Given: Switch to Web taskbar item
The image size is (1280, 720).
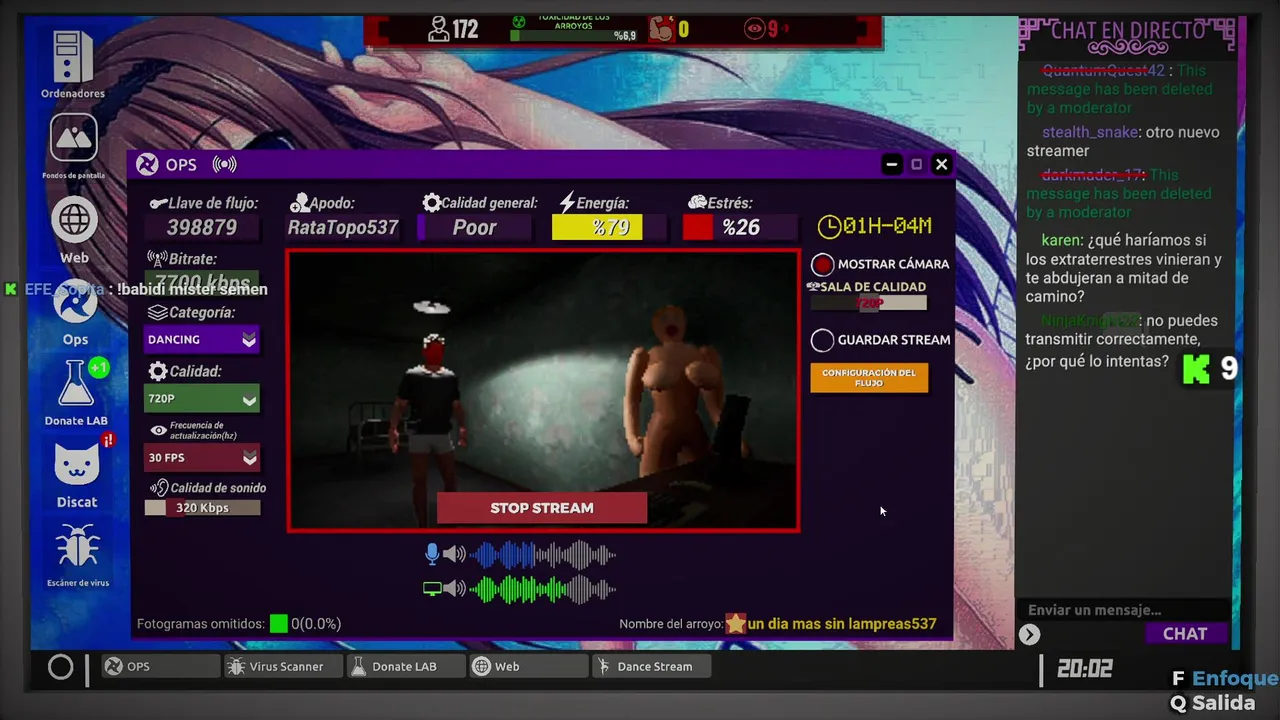Looking at the screenshot, I should point(528,666).
